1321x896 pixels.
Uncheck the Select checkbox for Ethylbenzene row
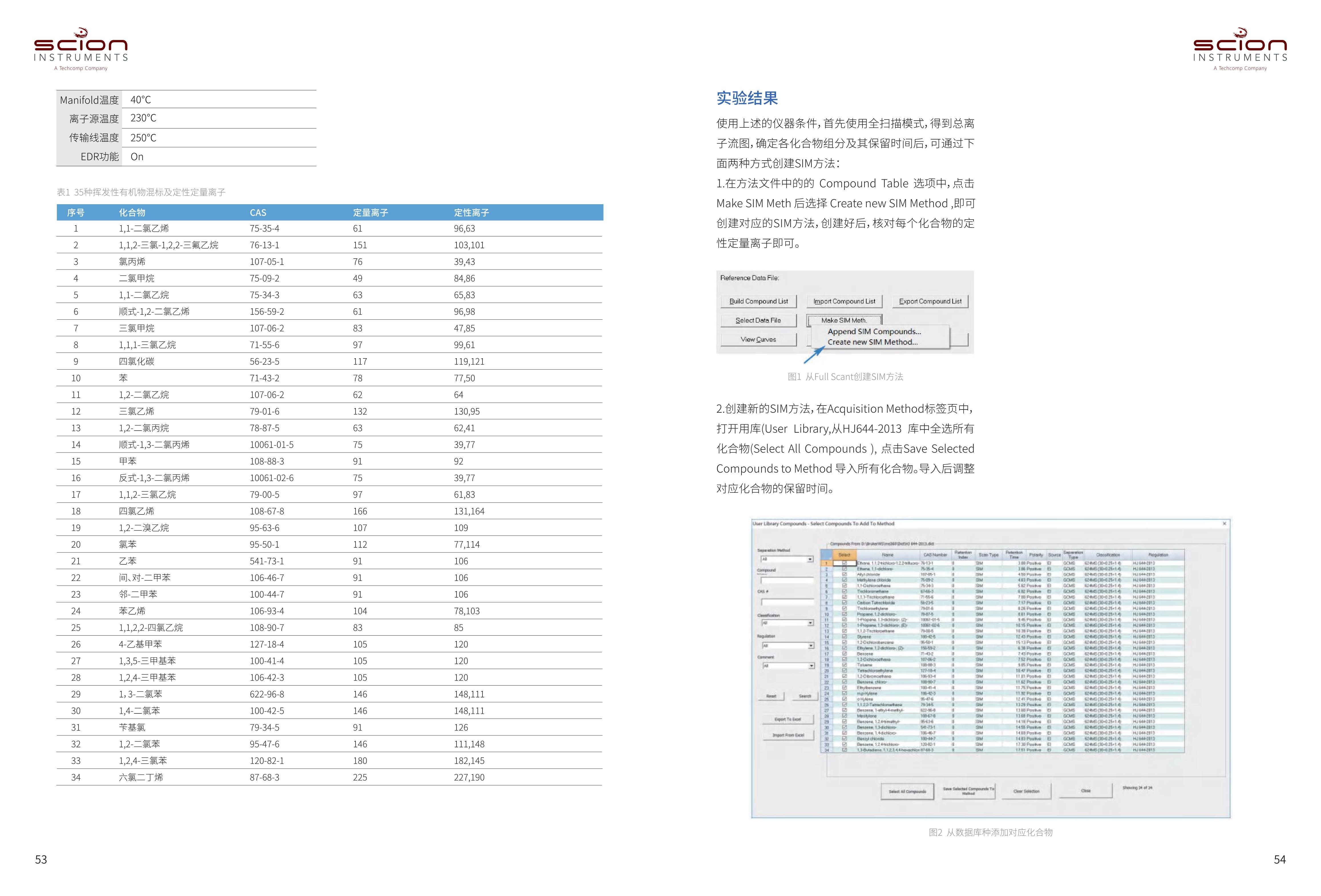844,688
